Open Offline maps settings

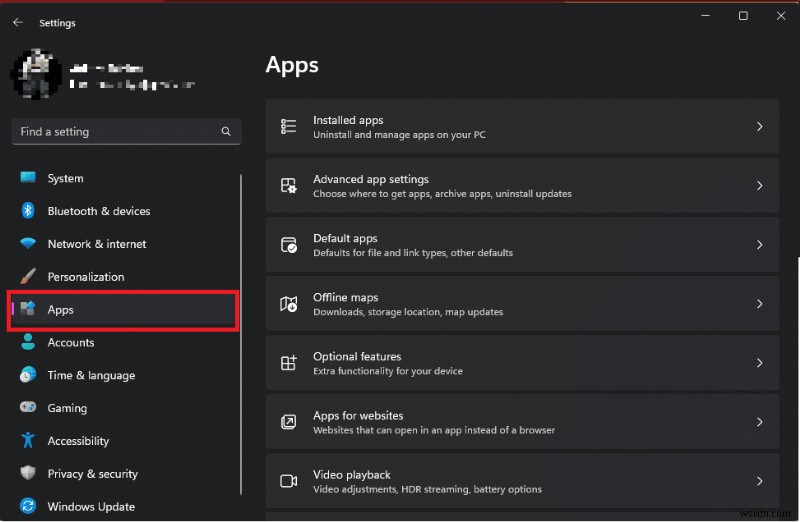pos(522,304)
